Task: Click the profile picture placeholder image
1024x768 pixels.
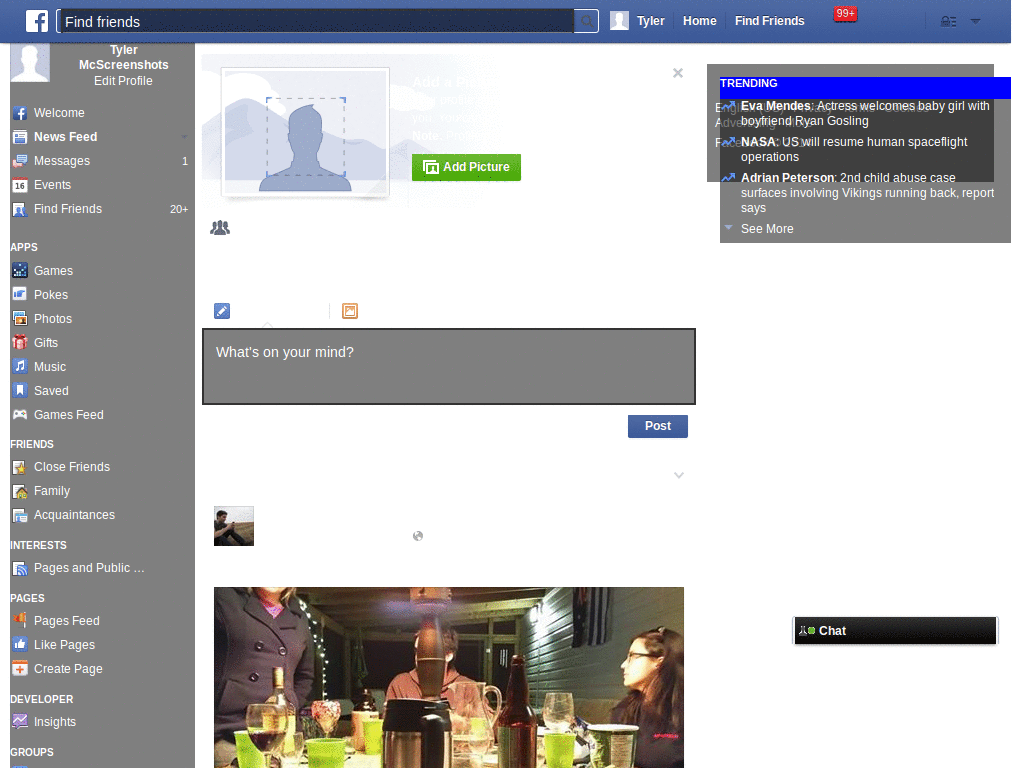Action: pos(305,133)
